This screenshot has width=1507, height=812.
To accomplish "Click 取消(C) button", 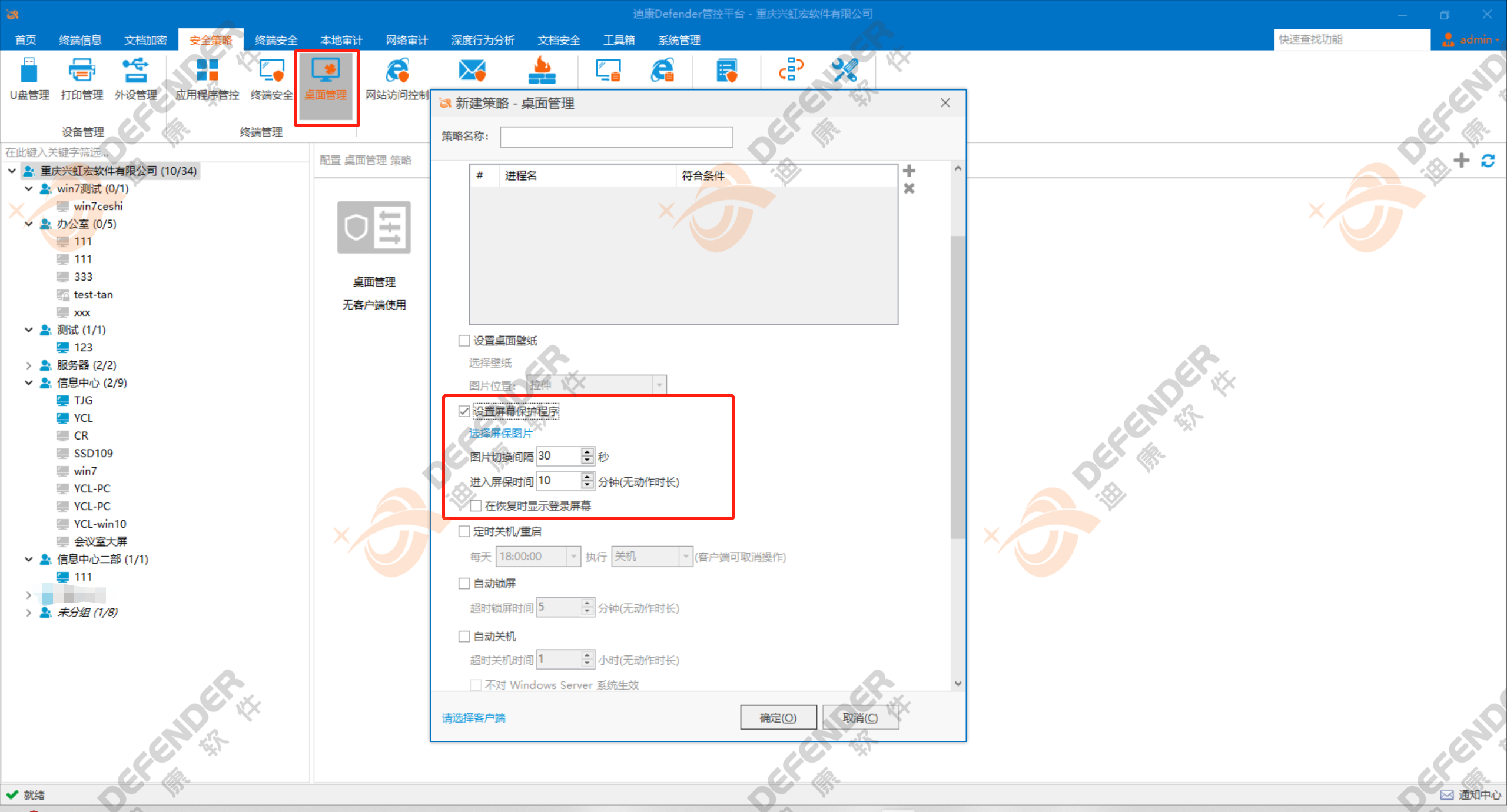I will 860,717.
